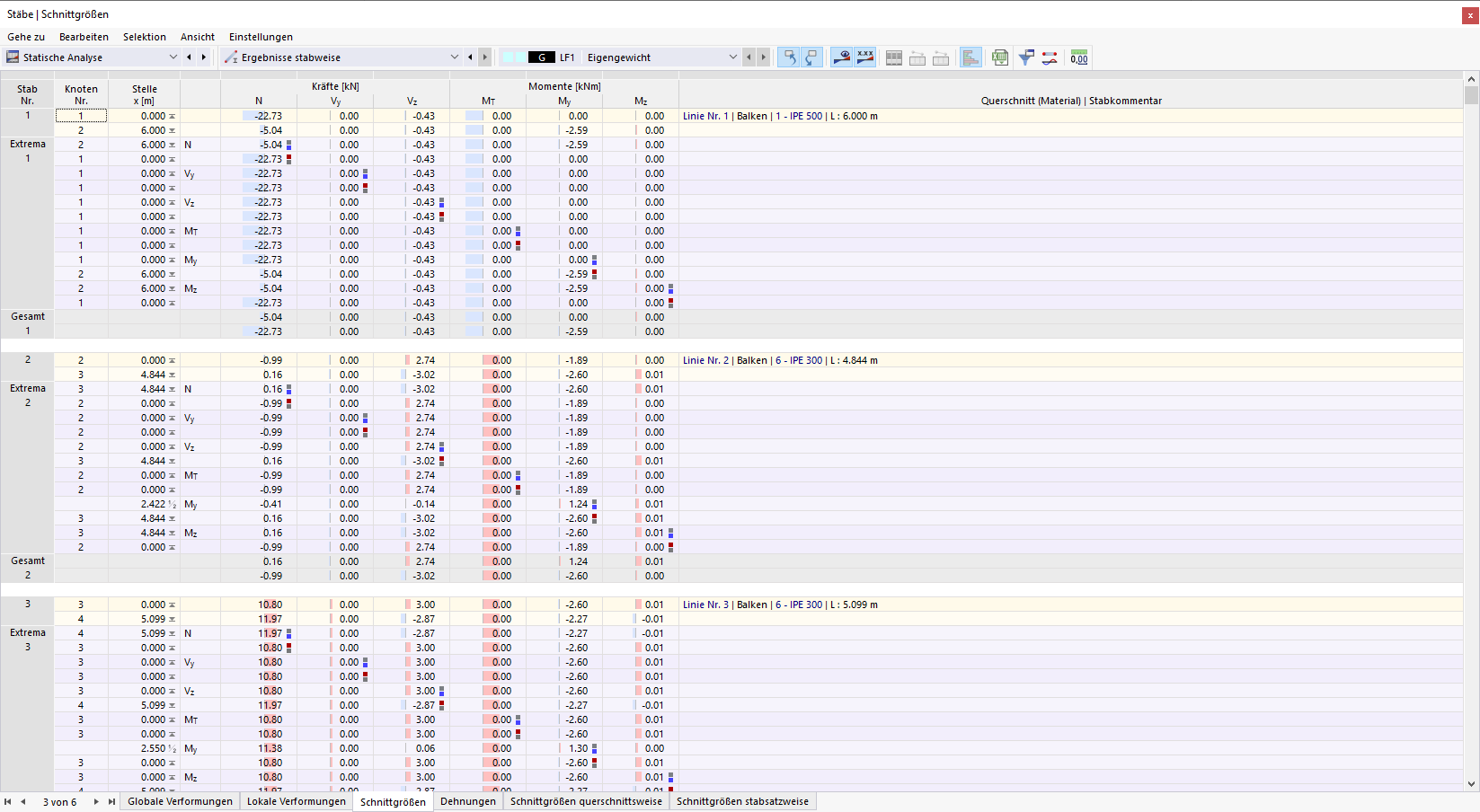
Task: Click the 5.099 Stelle value in Stab 3's second row
Action: click(153, 619)
